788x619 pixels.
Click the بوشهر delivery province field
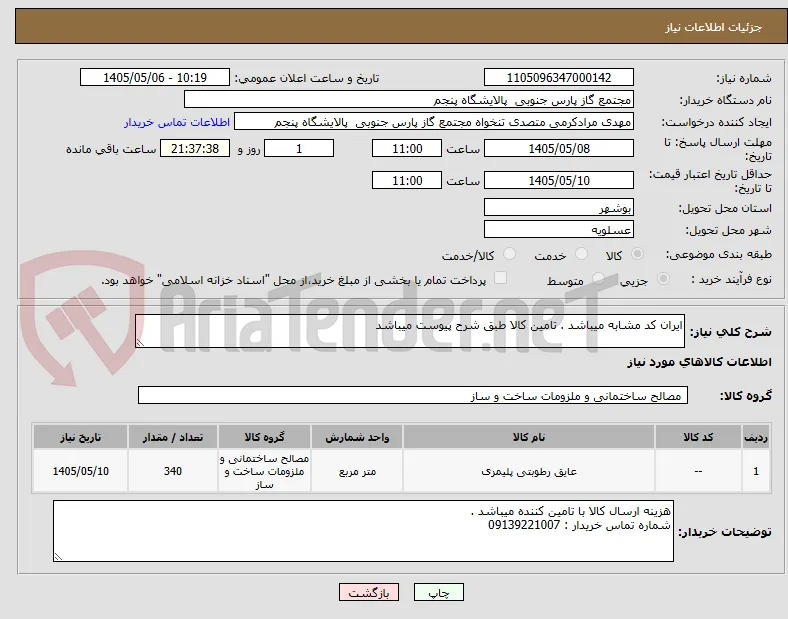pos(559,208)
